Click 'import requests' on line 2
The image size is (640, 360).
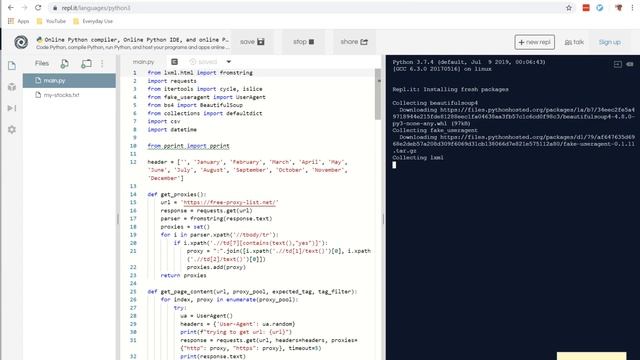pyautogui.click(x=172, y=81)
